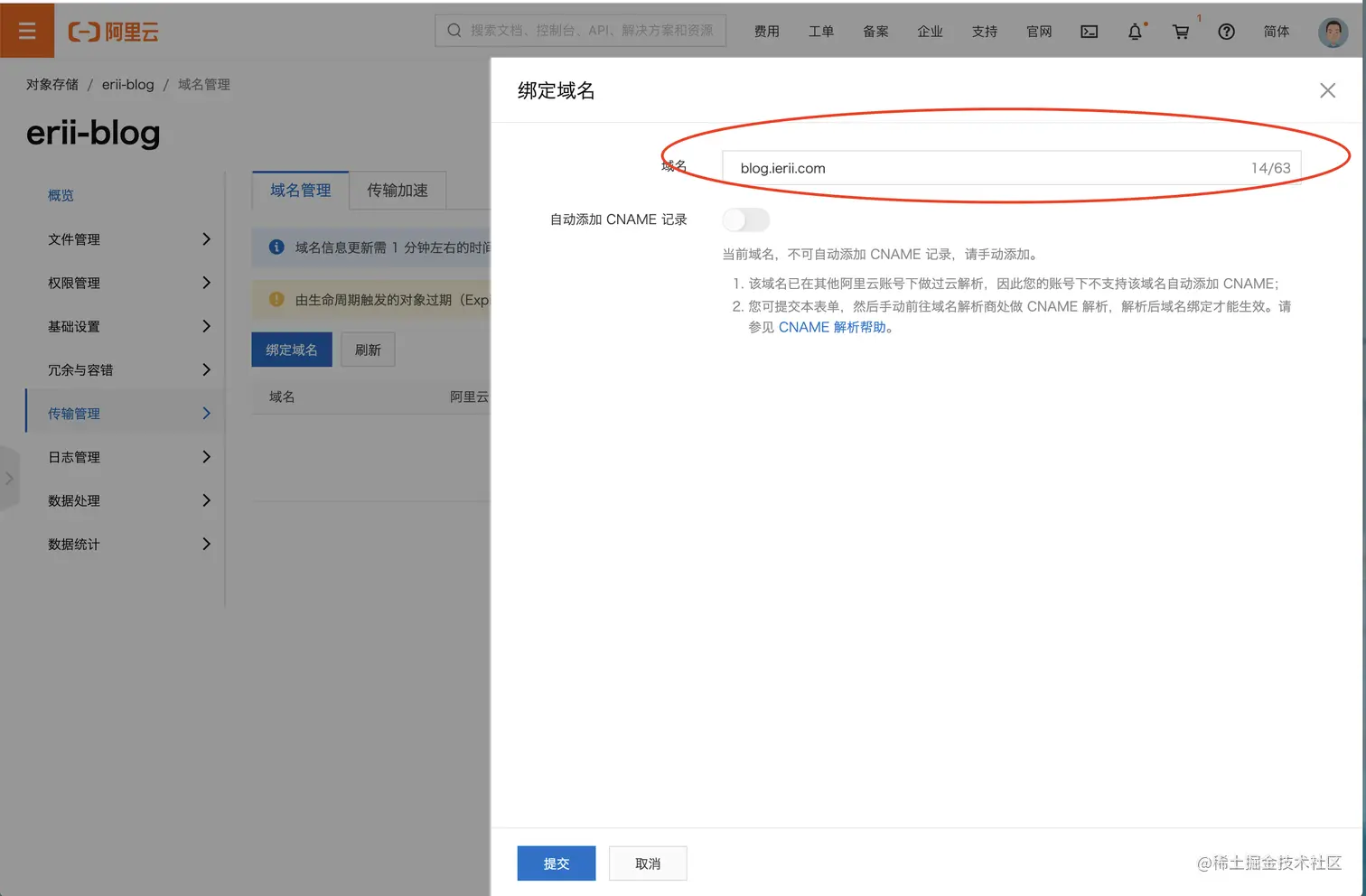The width and height of the screenshot is (1366, 896).
Task: Submit the domain binding with 提交
Action: tap(557, 863)
